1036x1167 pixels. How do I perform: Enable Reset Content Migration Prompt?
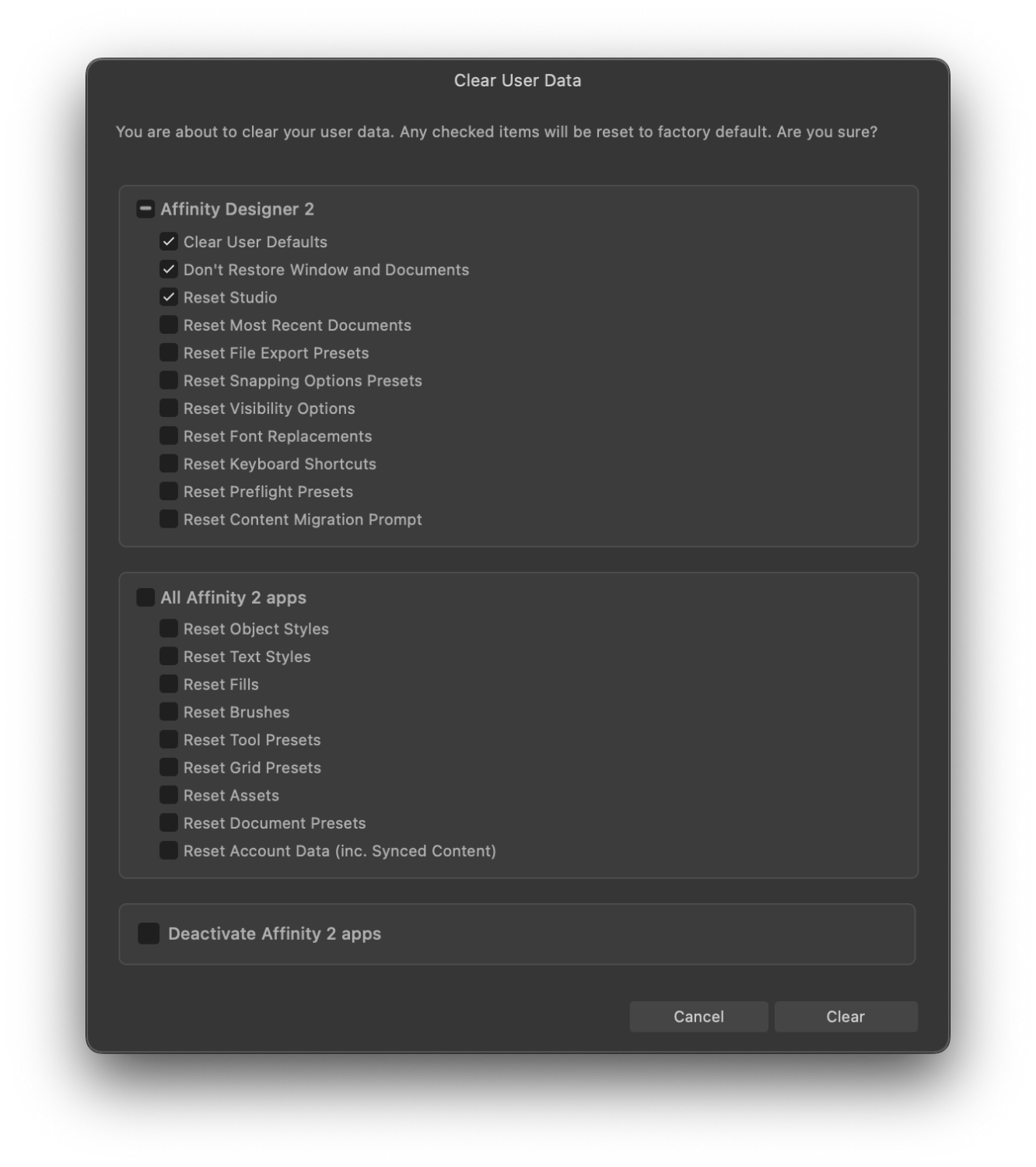pos(169,519)
